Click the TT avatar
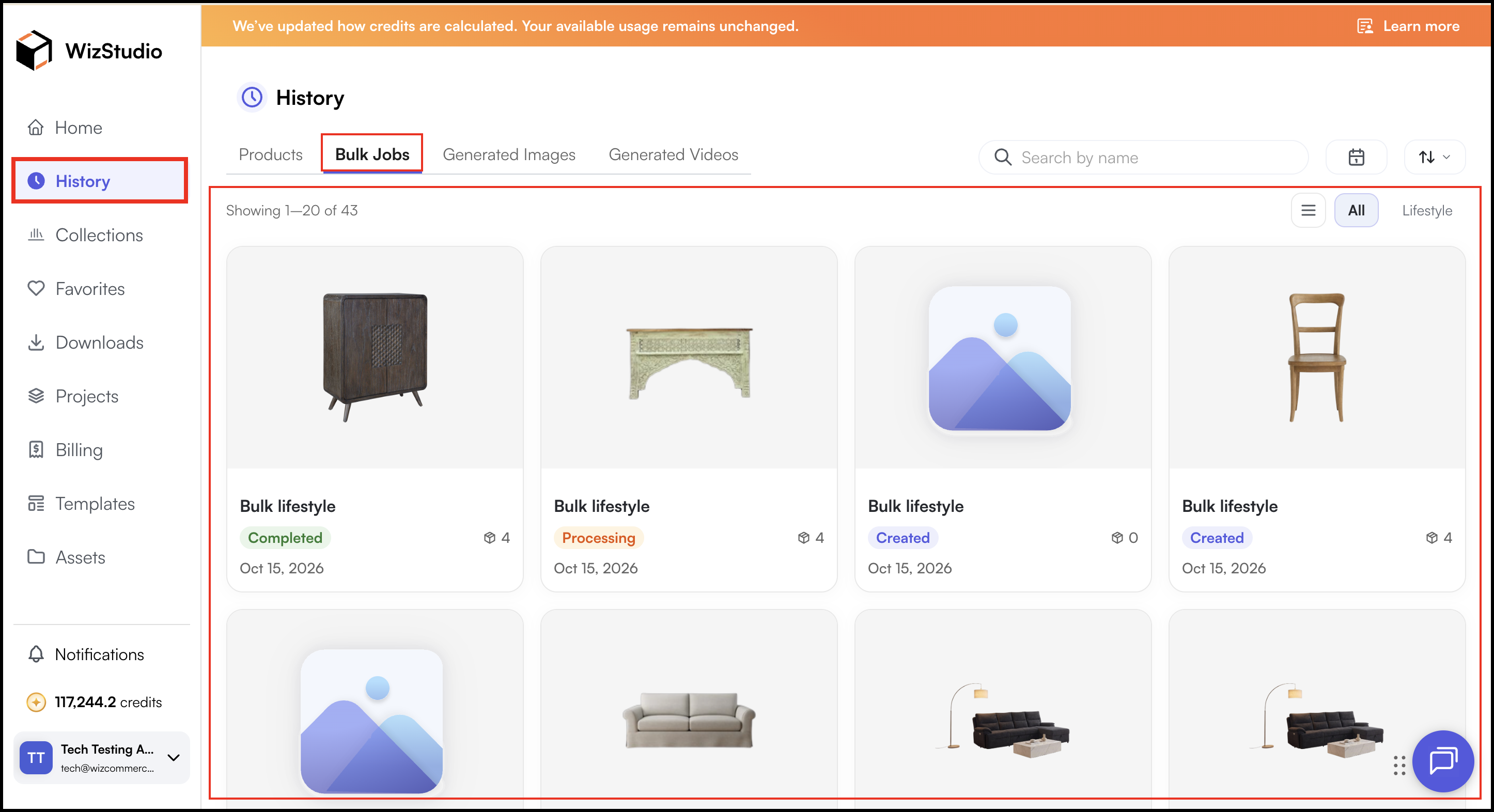The height and width of the screenshot is (812, 1494). tap(36, 757)
